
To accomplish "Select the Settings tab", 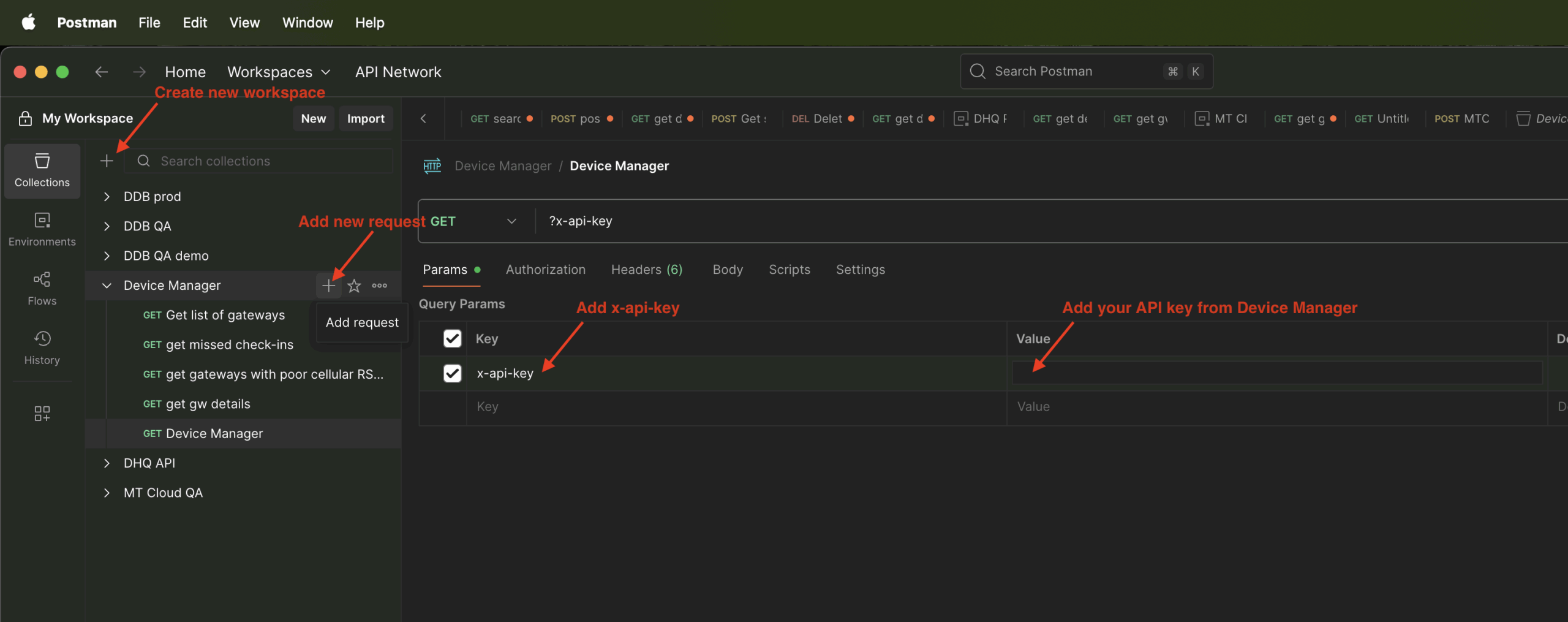I will [x=861, y=270].
